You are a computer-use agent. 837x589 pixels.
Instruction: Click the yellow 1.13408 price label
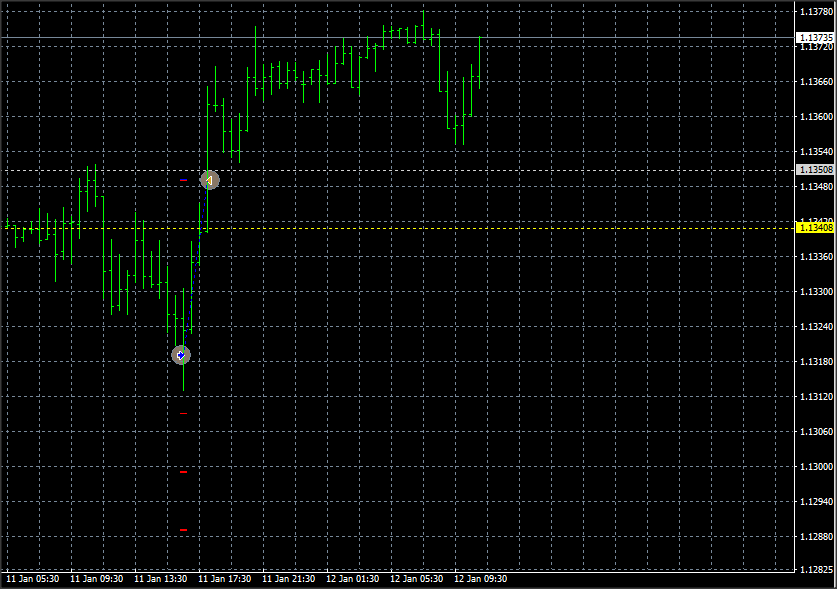(815, 228)
